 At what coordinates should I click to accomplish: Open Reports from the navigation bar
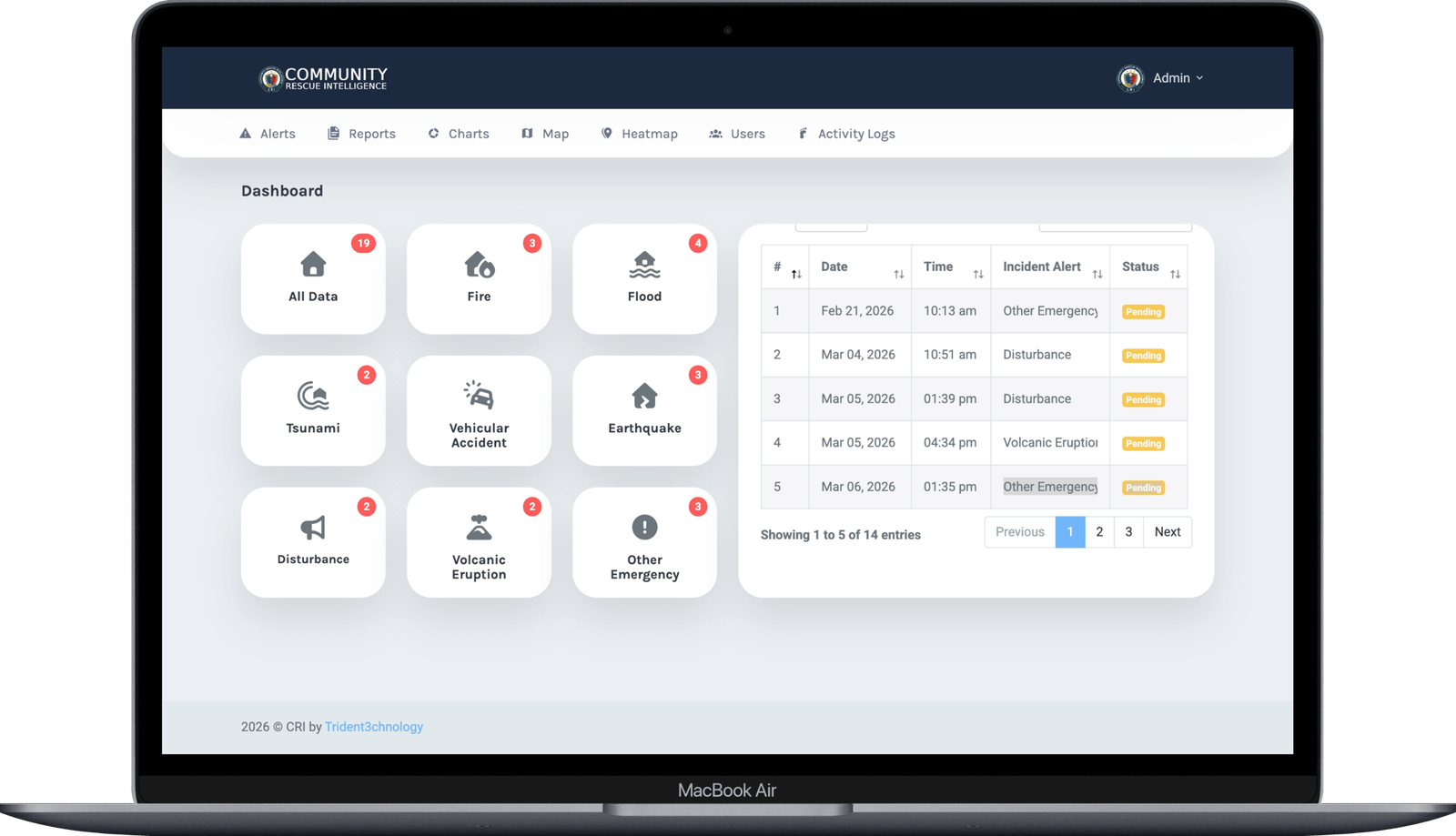[x=361, y=134]
